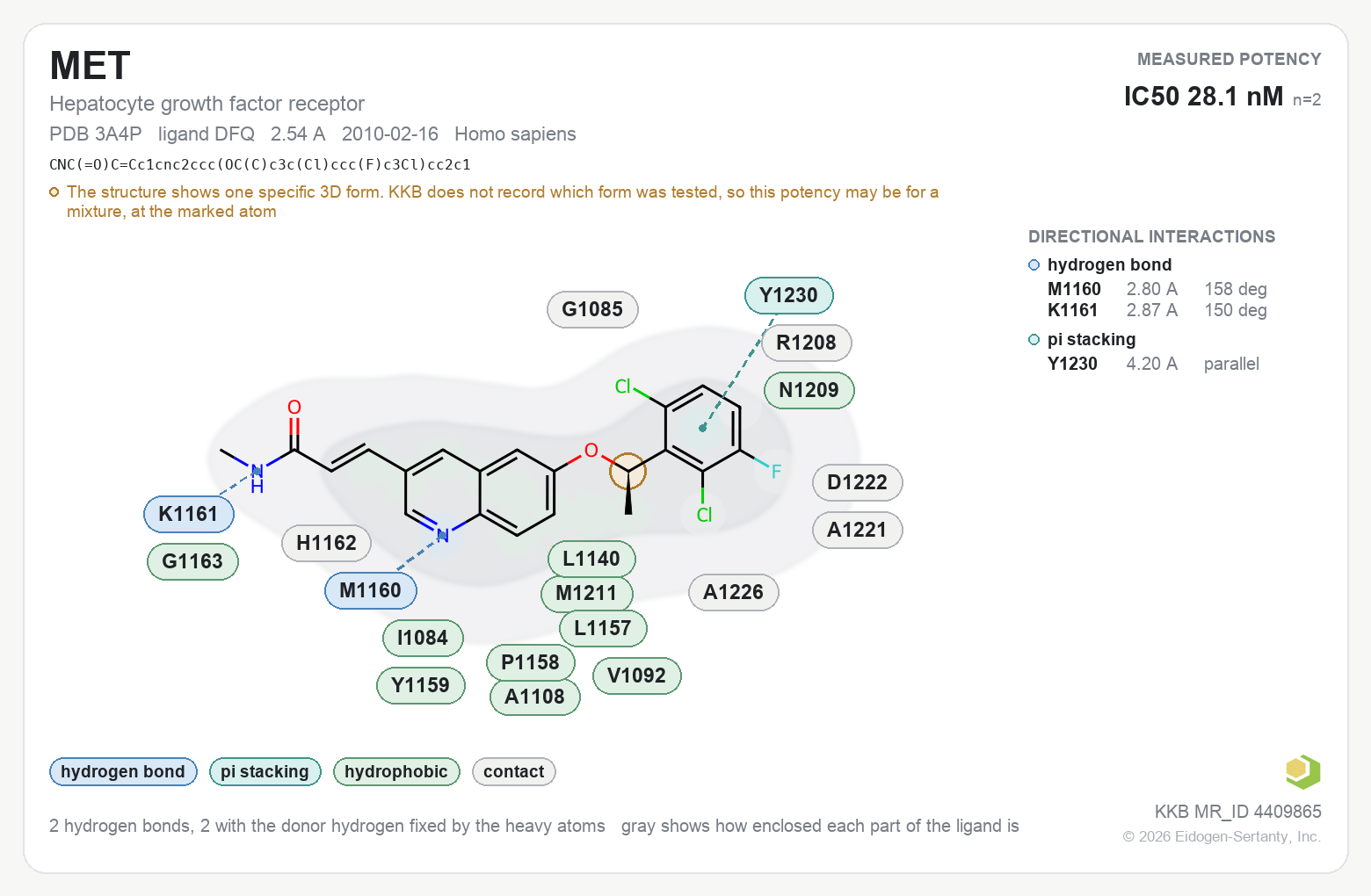Click the Eidogen hexagon logo icon
The height and width of the screenshot is (896, 1371).
click(1303, 772)
